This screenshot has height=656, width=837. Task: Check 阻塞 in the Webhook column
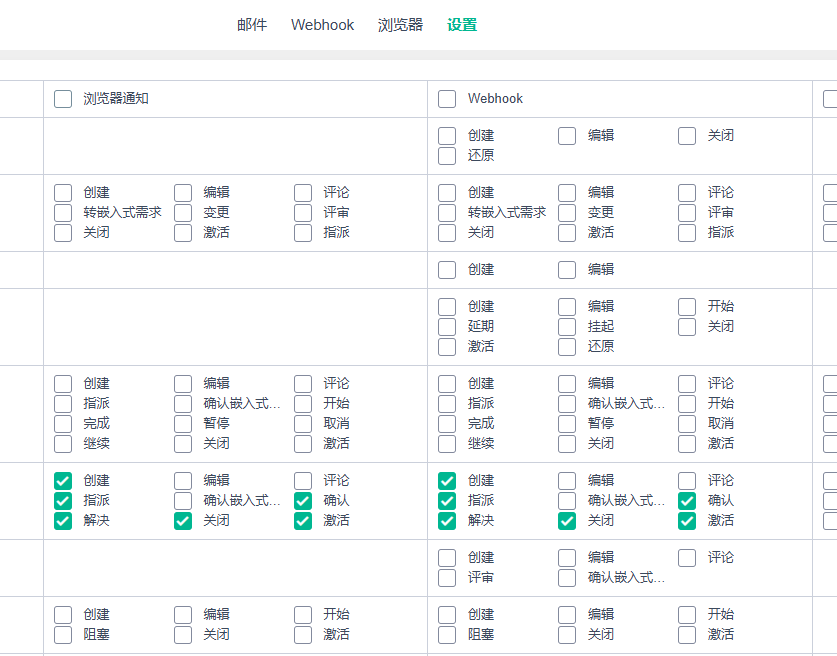click(x=448, y=635)
